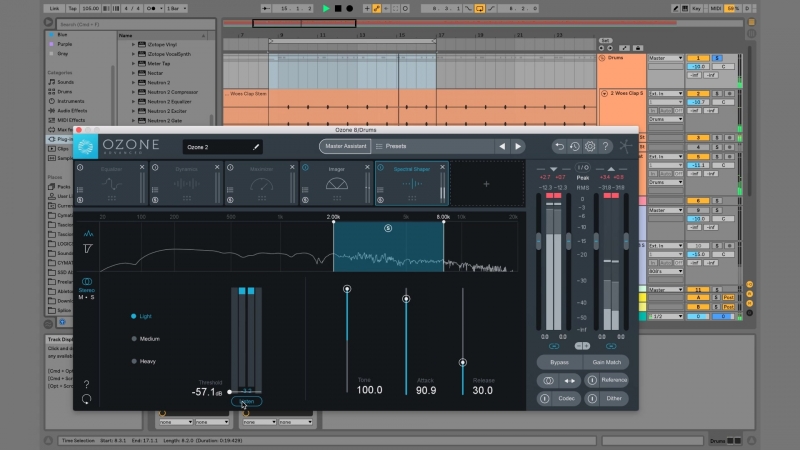Expand the Meter Tap browser entry
This screenshot has height=450, width=800.
134,64
